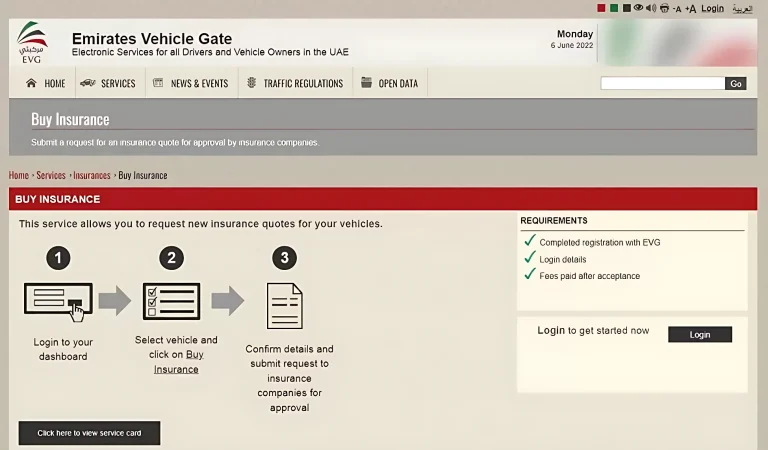Open the Home menu item
The image size is (768, 450).
coord(46,83)
